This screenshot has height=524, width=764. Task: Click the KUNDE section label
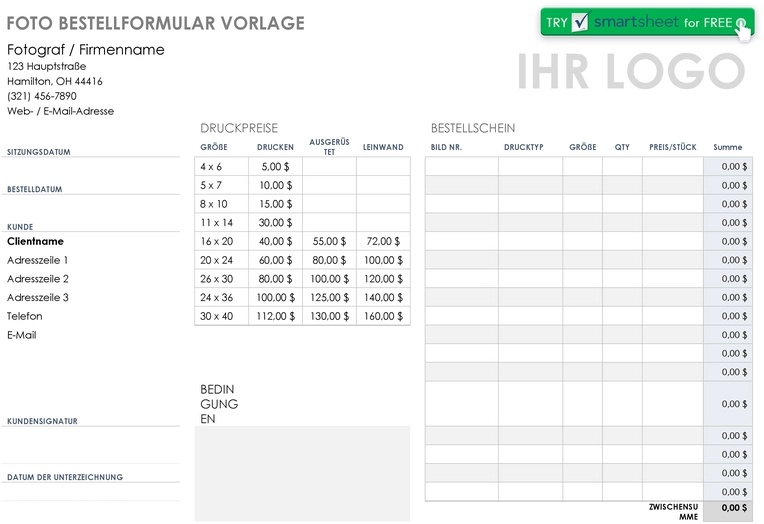pos(20,227)
